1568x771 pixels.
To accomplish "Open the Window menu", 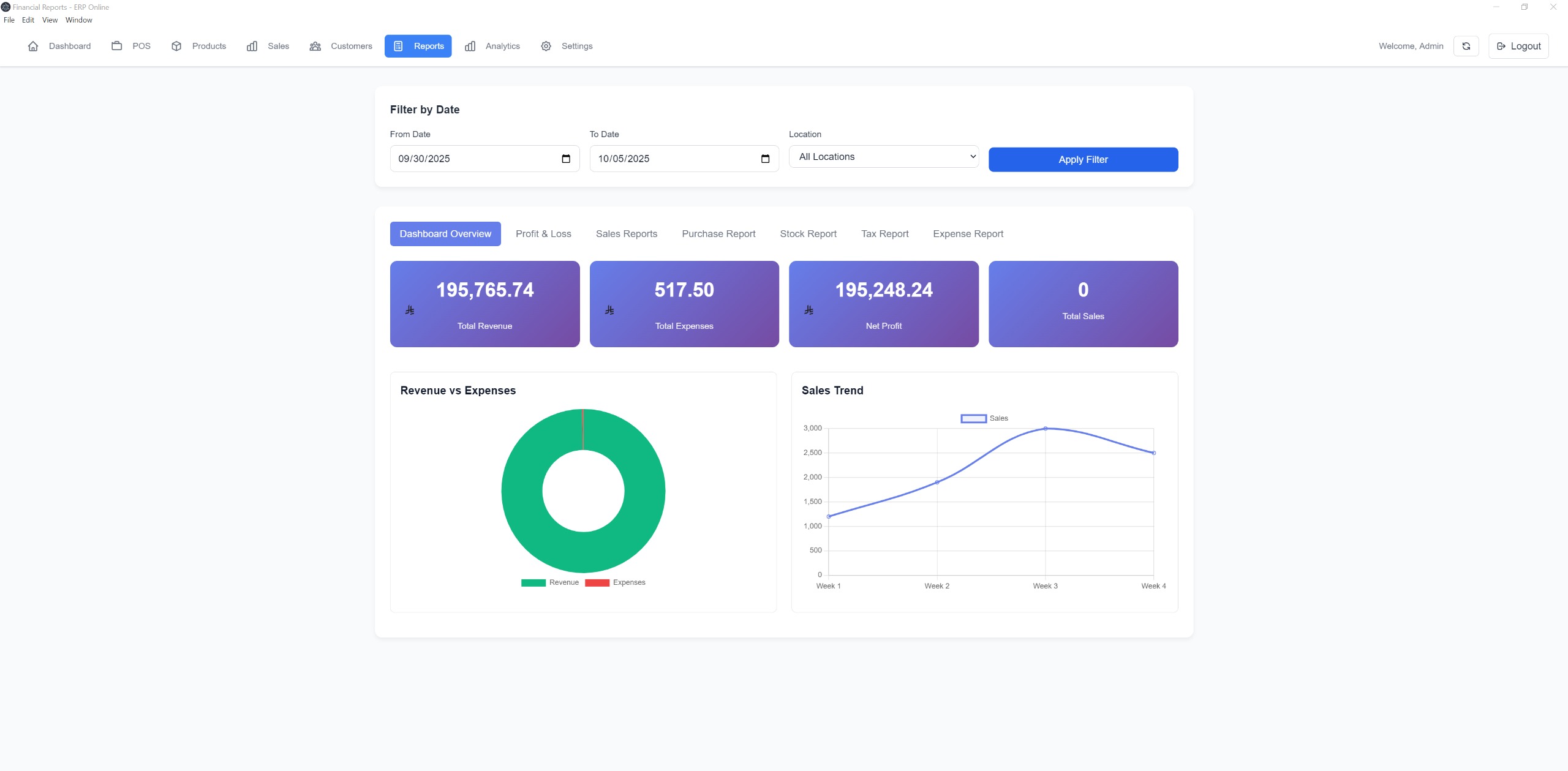I will pos(78,20).
